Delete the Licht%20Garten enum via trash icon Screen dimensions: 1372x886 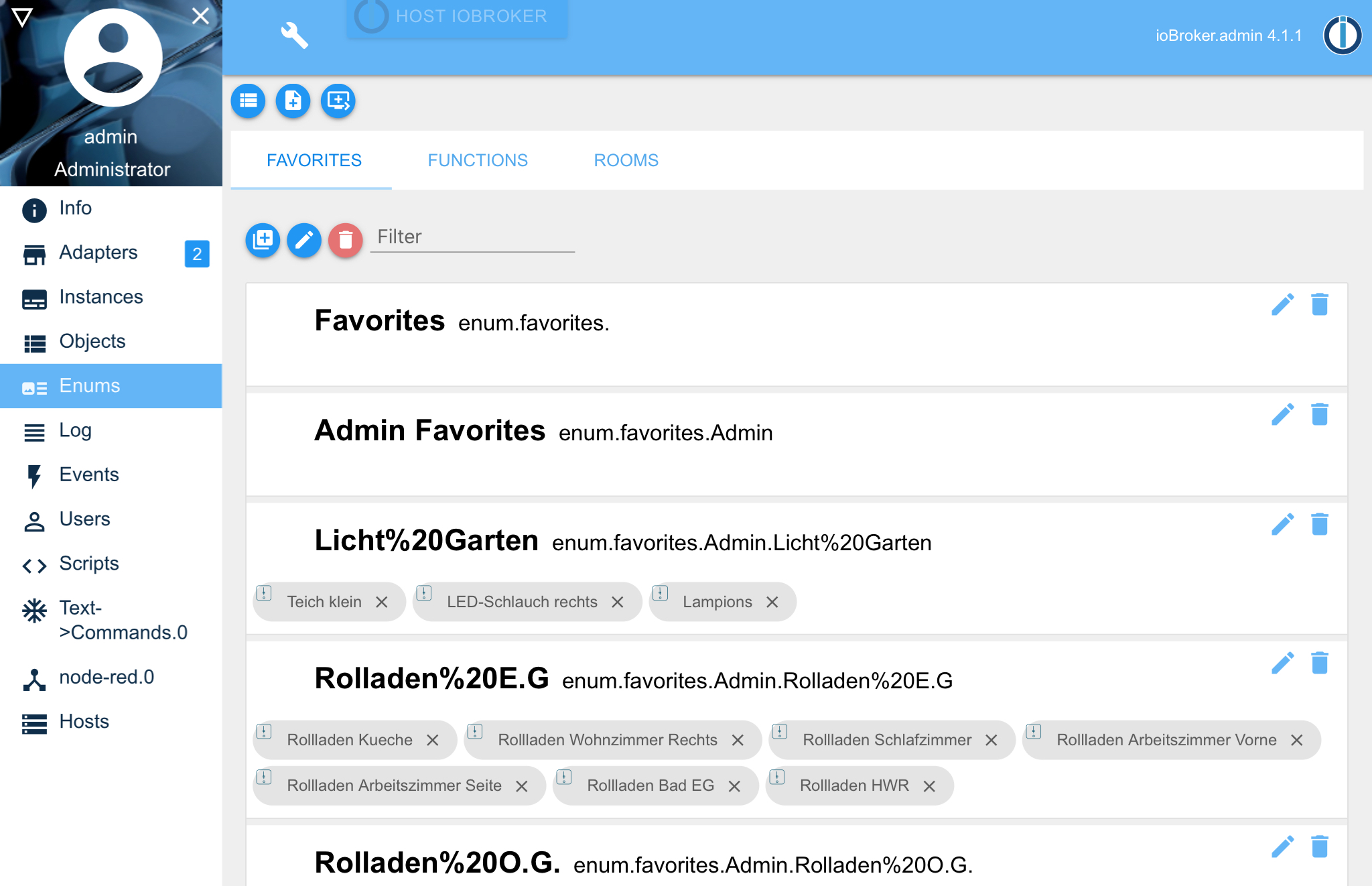pos(1319,525)
